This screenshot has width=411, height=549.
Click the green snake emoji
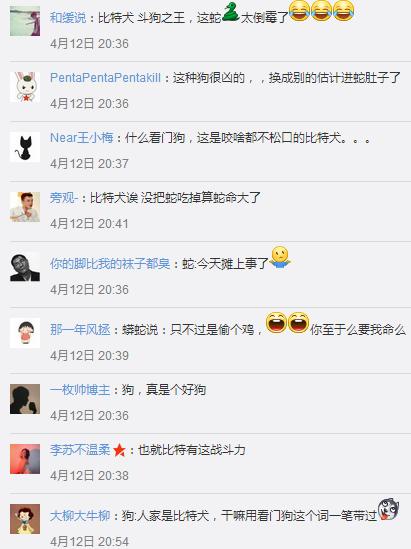point(230,12)
